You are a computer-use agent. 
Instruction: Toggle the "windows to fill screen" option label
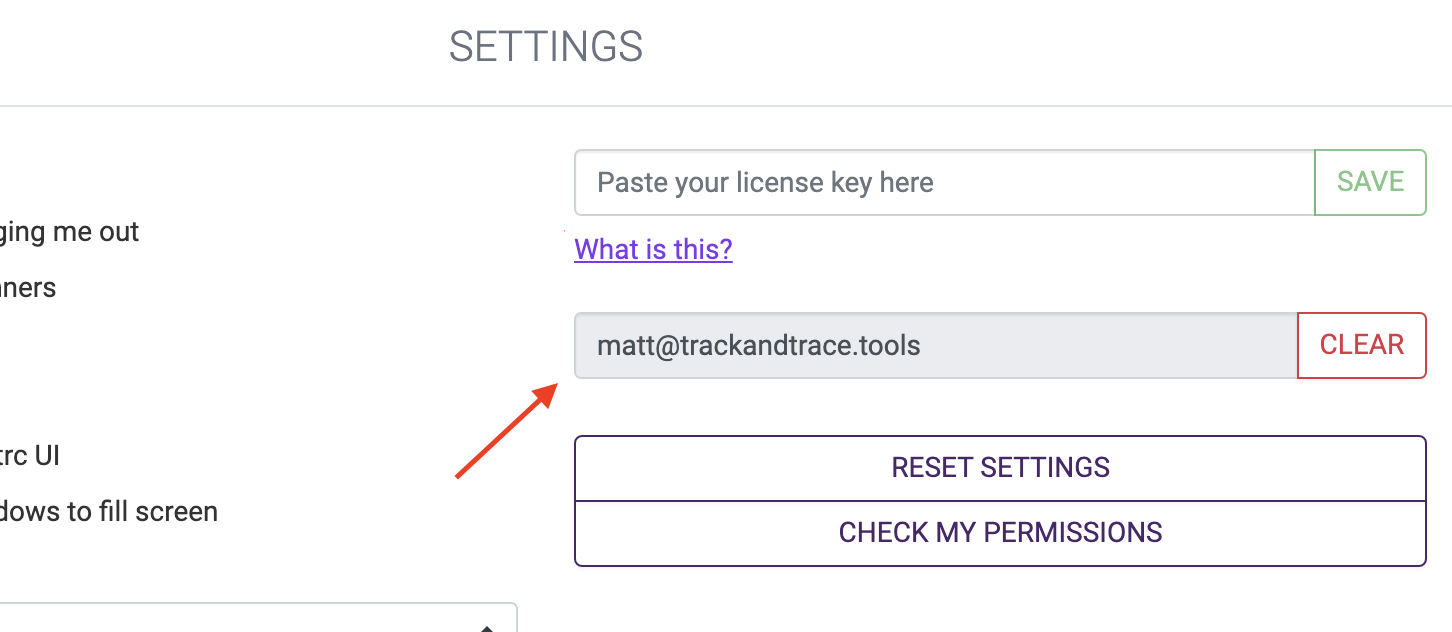point(108,512)
